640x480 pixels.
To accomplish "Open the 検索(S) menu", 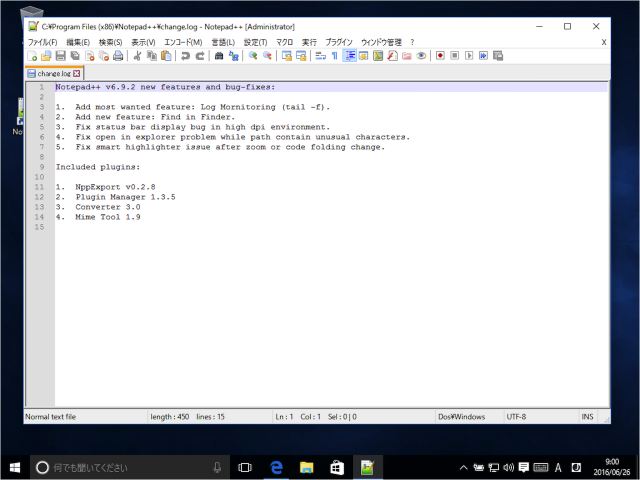I will point(110,42).
